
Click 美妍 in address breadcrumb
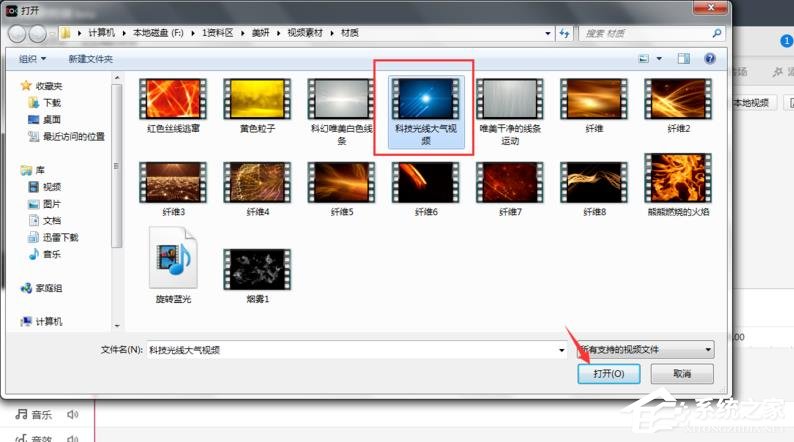pos(261,33)
